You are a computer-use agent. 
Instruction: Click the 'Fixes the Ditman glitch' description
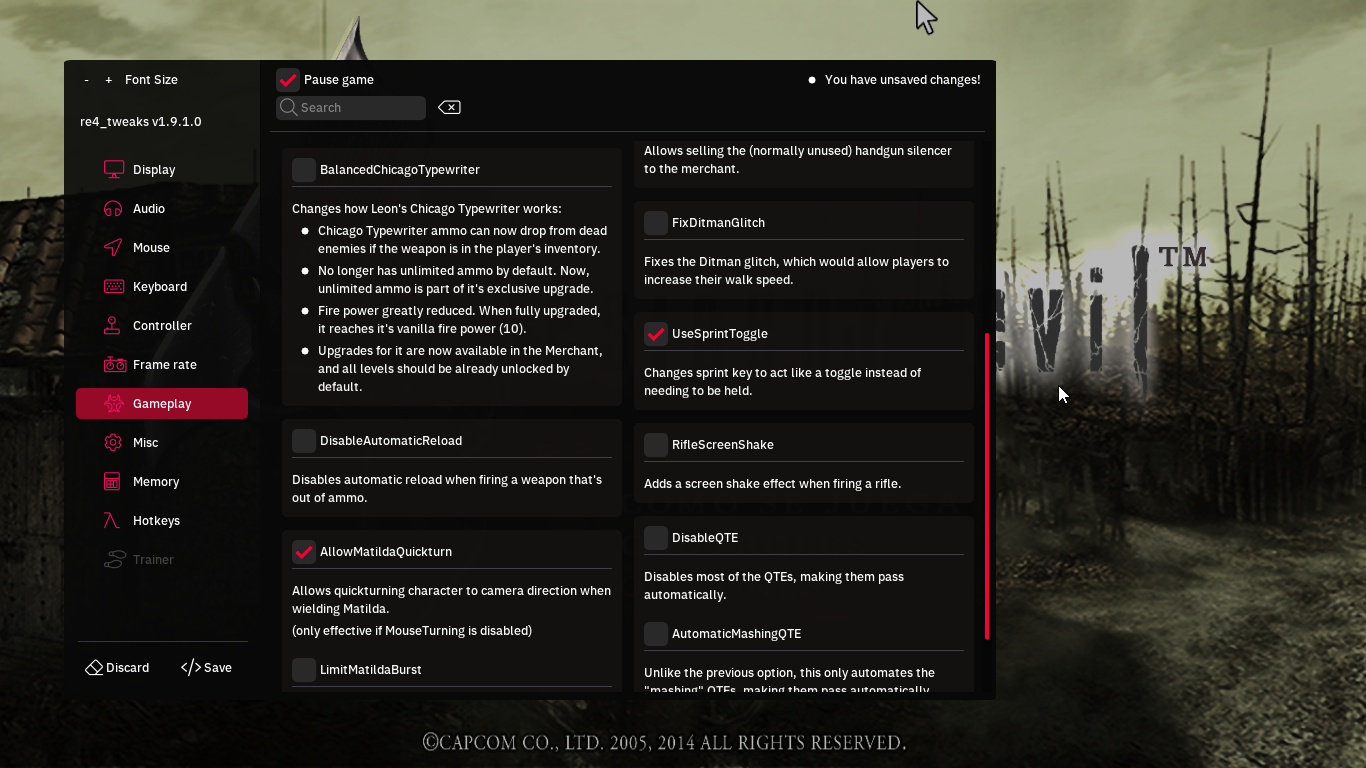(x=796, y=271)
